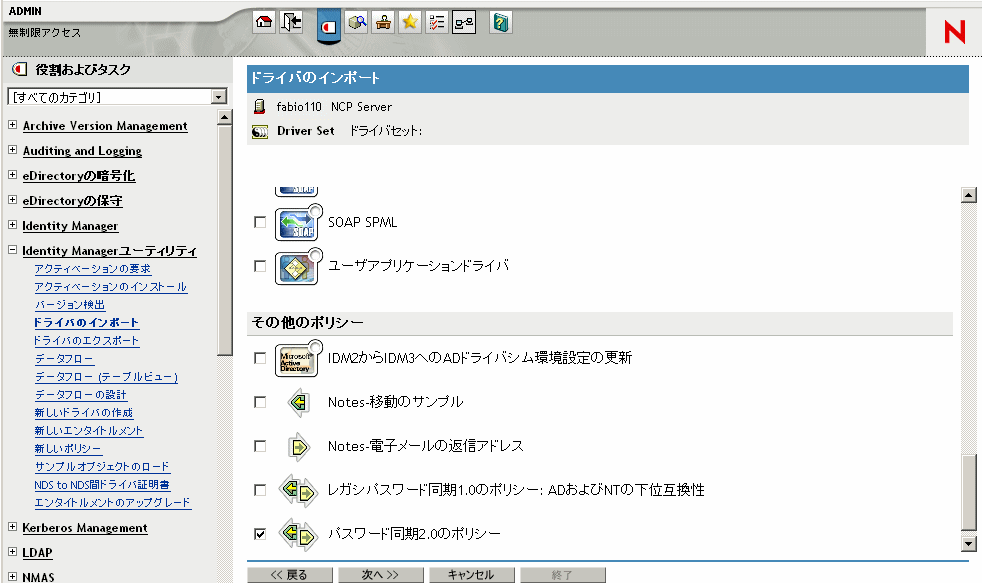The width and height of the screenshot is (982, 583).
Task: Click the レガシパスワード同期1.0 double arrow icon
Action: [x=298, y=490]
